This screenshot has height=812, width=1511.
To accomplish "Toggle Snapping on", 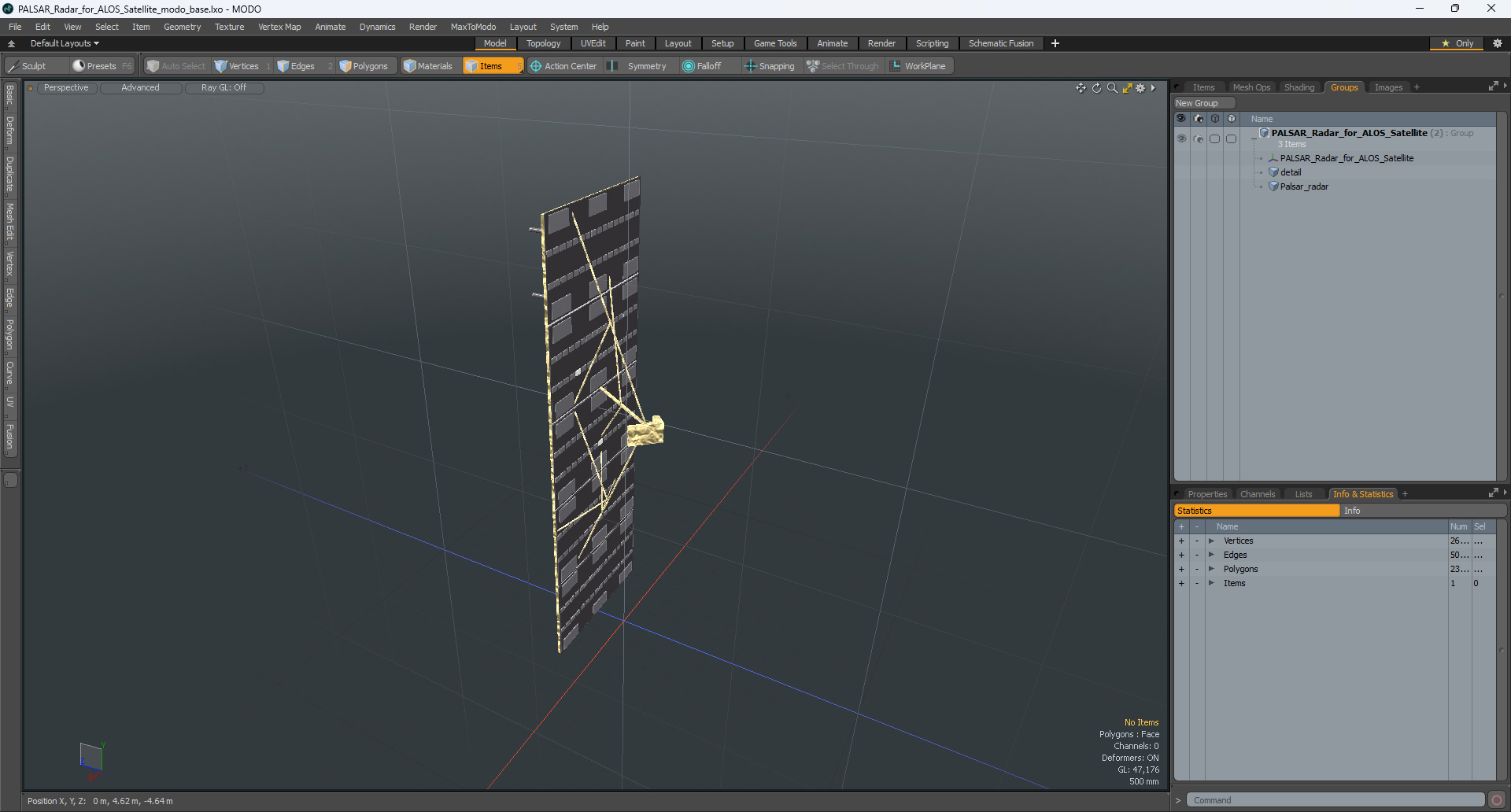I will [770, 66].
